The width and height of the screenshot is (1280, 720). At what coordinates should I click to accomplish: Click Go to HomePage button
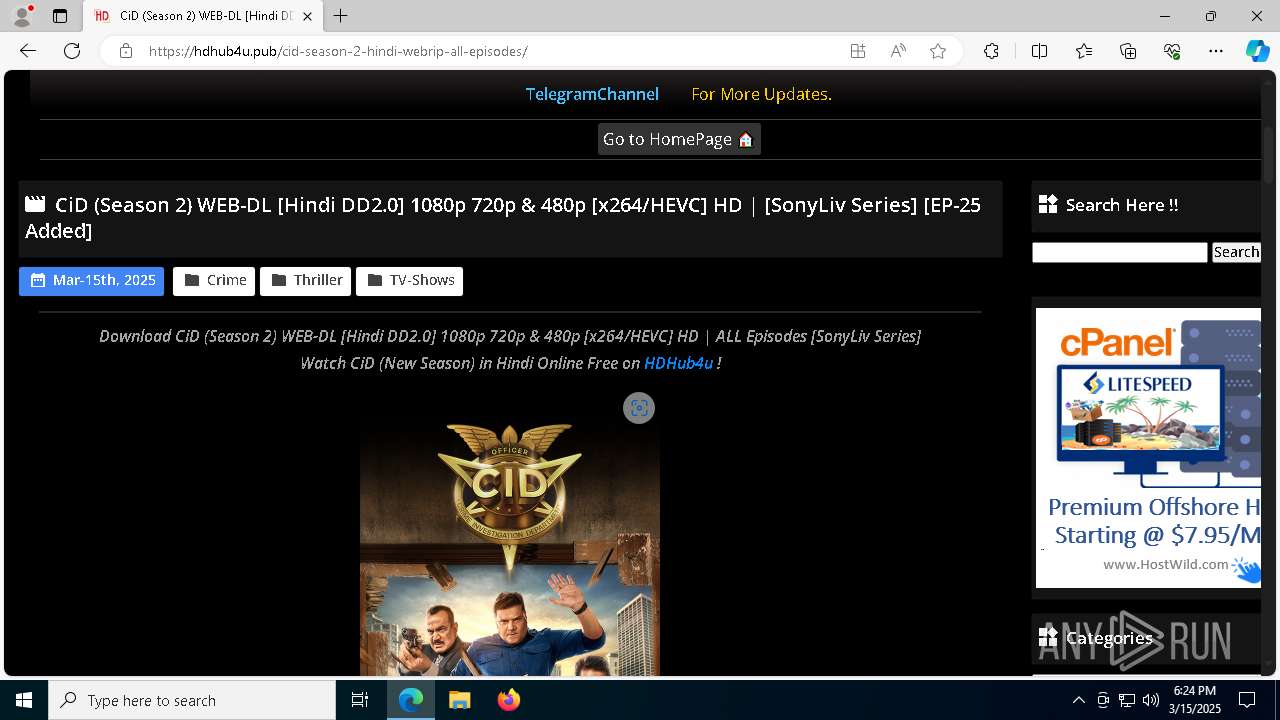(x=679, y=139)
